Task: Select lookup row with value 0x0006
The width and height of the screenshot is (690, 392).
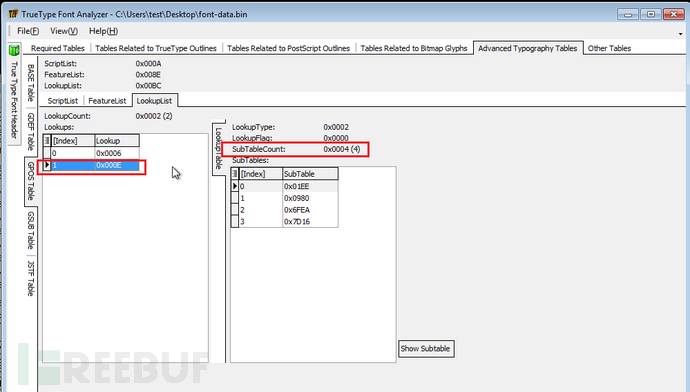Action: (x=91, y=153)
